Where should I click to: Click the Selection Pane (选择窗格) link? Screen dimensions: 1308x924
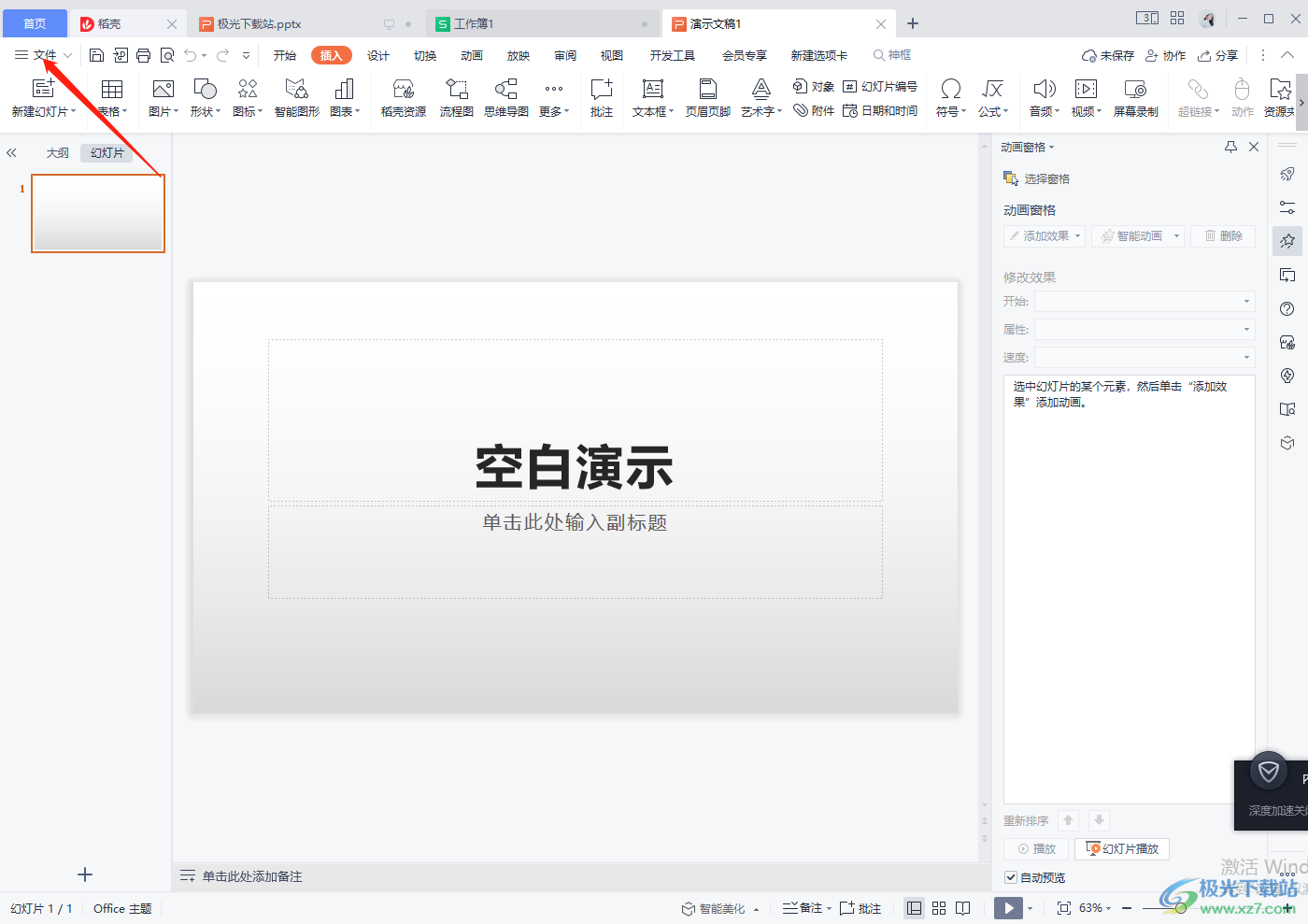tap(1037, 178)
